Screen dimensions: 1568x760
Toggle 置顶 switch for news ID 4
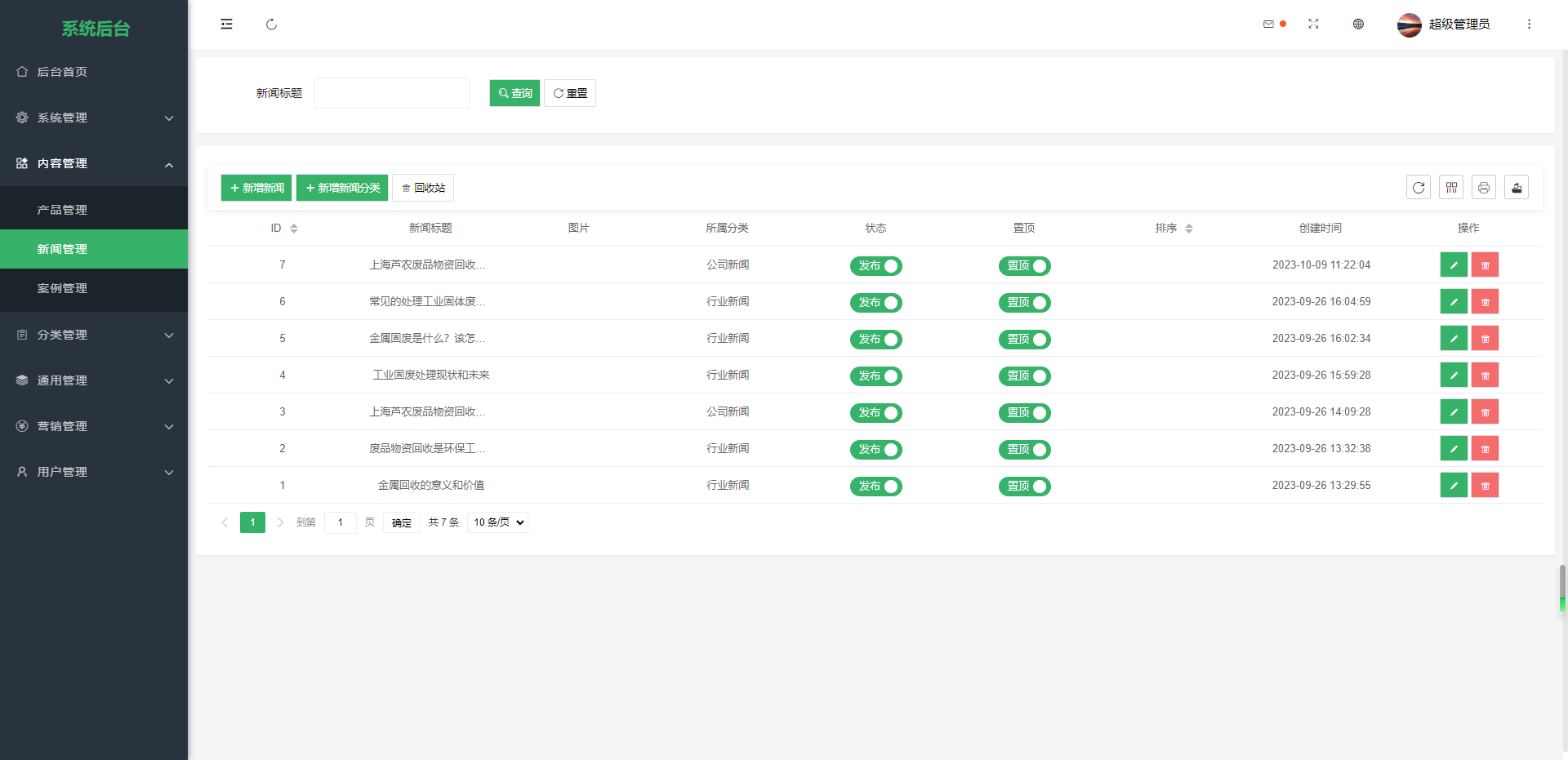(1024, 376)
